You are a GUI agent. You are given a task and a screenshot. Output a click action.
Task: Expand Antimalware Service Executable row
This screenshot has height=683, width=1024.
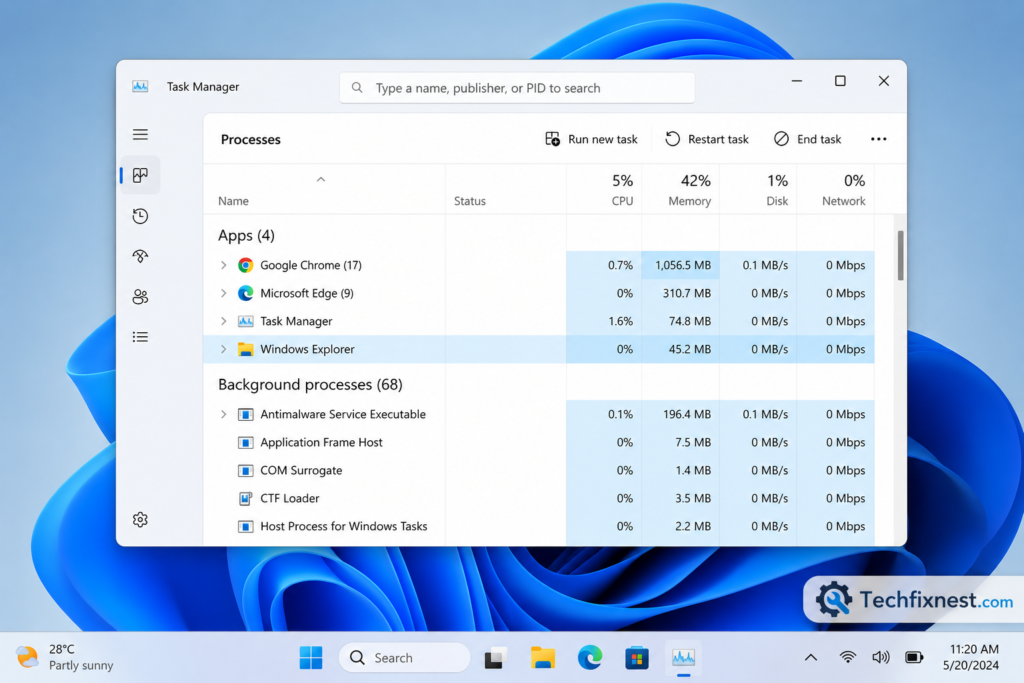[223, 415]
